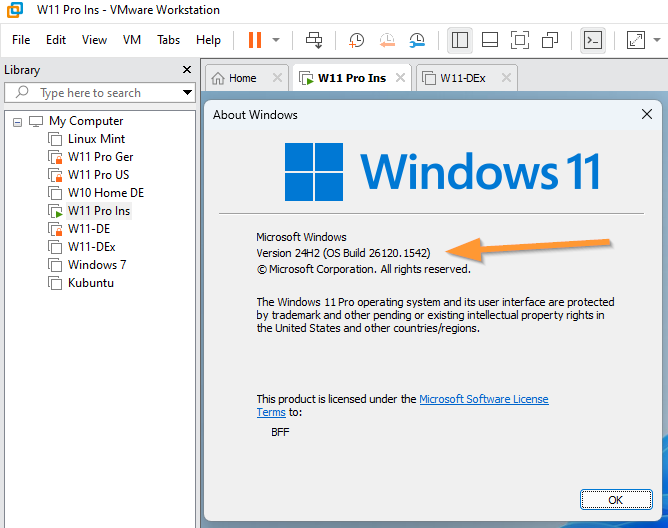Image resolution: width=668 pixels, height=528 pixels.
Task: Click the Home tab house icon
Action: pos(218,78)
